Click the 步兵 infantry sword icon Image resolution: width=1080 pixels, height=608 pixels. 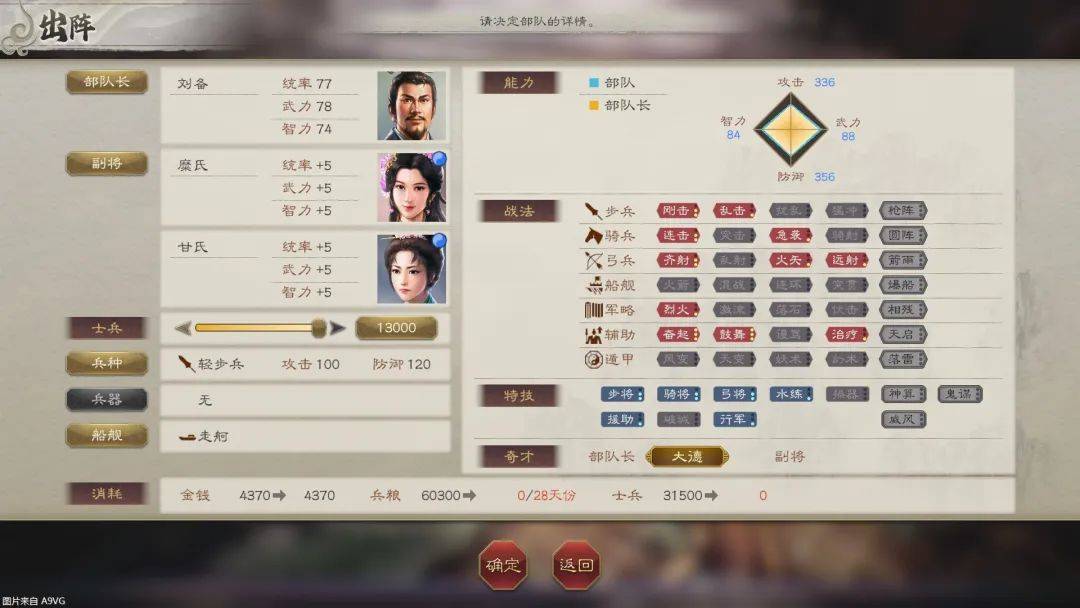pyautogui.click(x=593, y=211)
